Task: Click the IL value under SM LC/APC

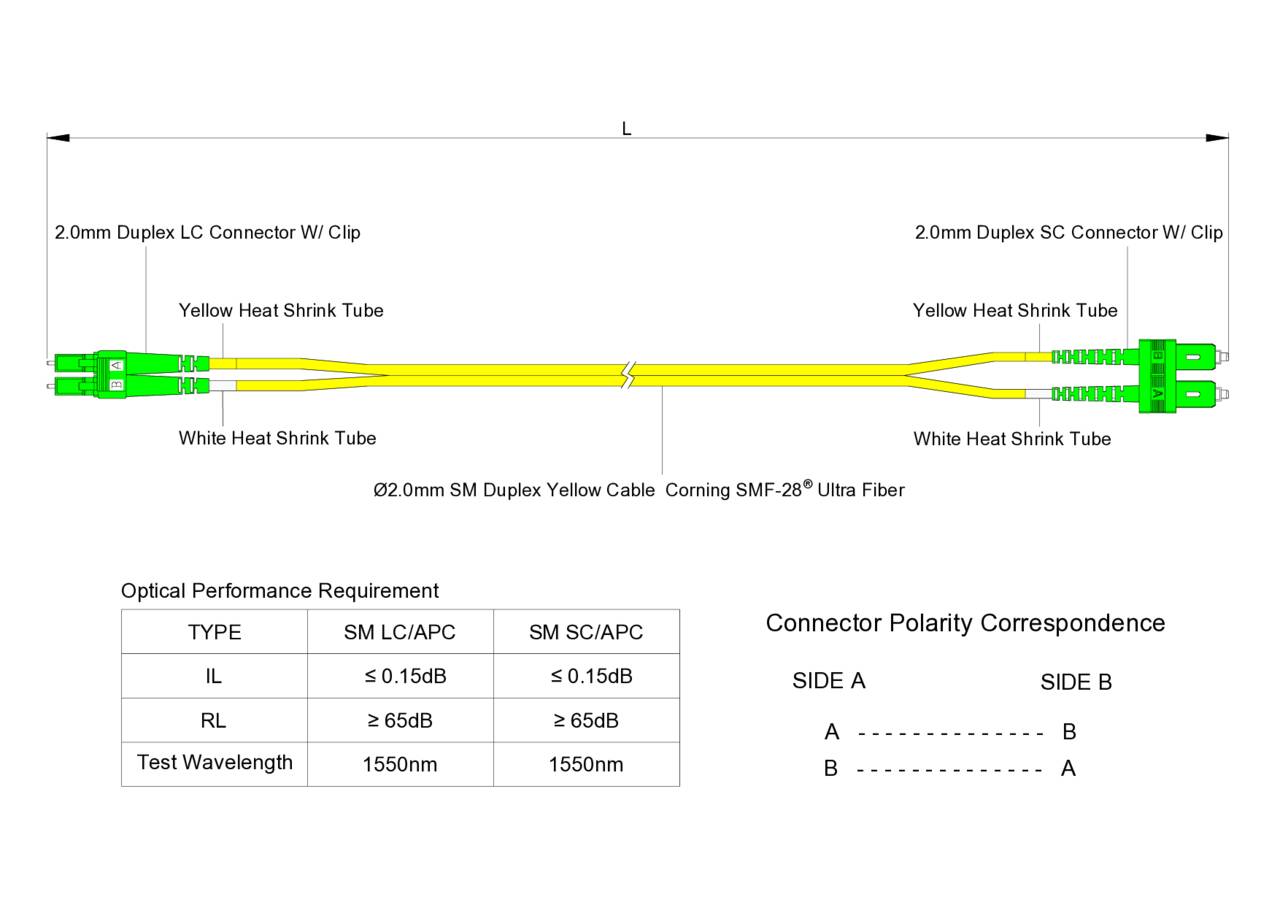Action: (400, 676)
